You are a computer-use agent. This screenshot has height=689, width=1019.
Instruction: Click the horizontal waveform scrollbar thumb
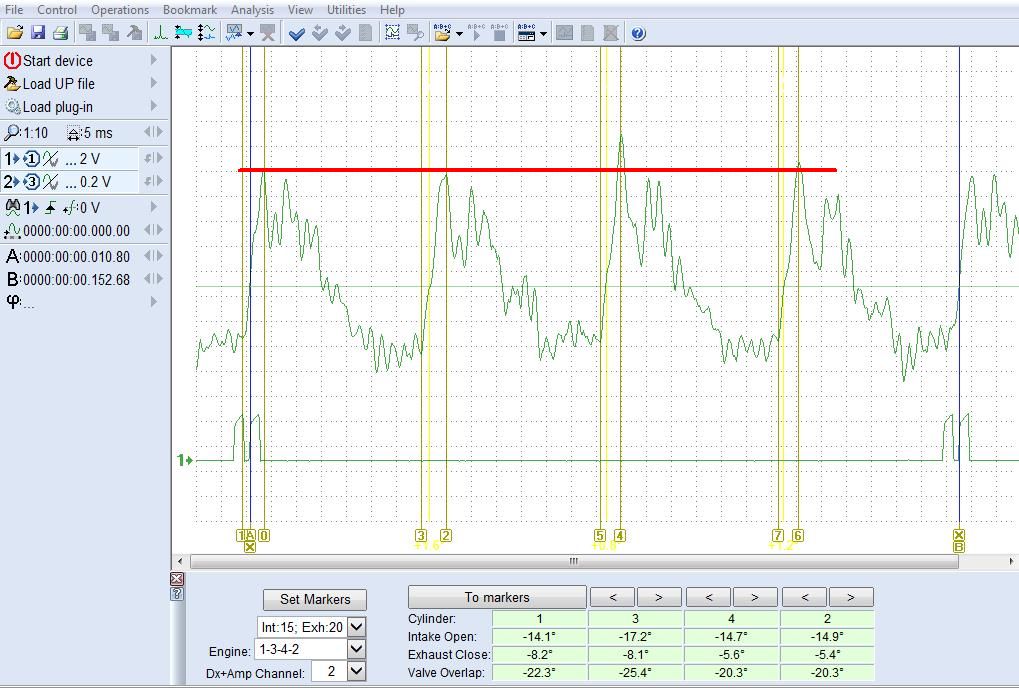(574, 561)
